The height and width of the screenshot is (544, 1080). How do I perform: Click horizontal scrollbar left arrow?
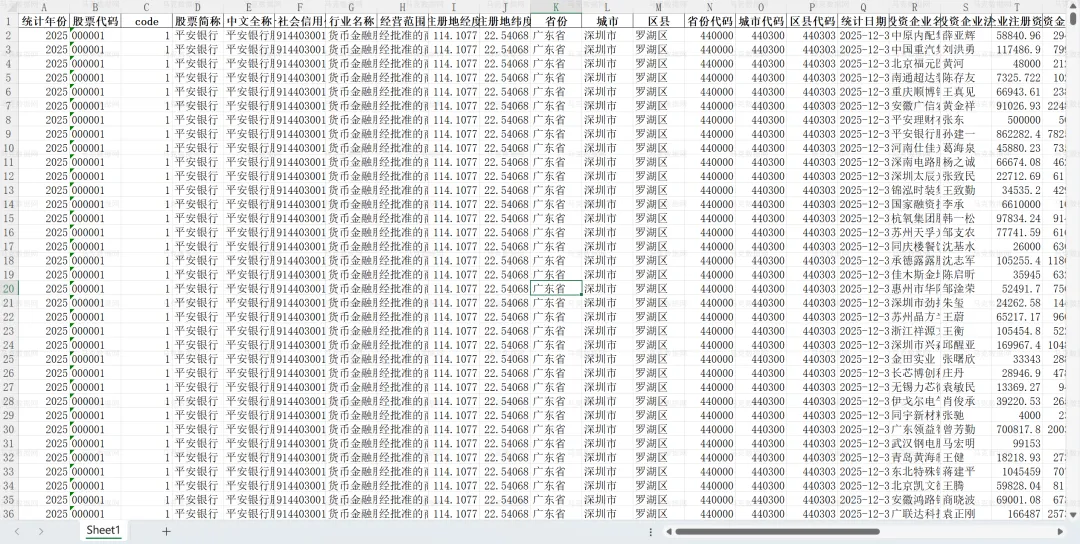pos(669,532)
